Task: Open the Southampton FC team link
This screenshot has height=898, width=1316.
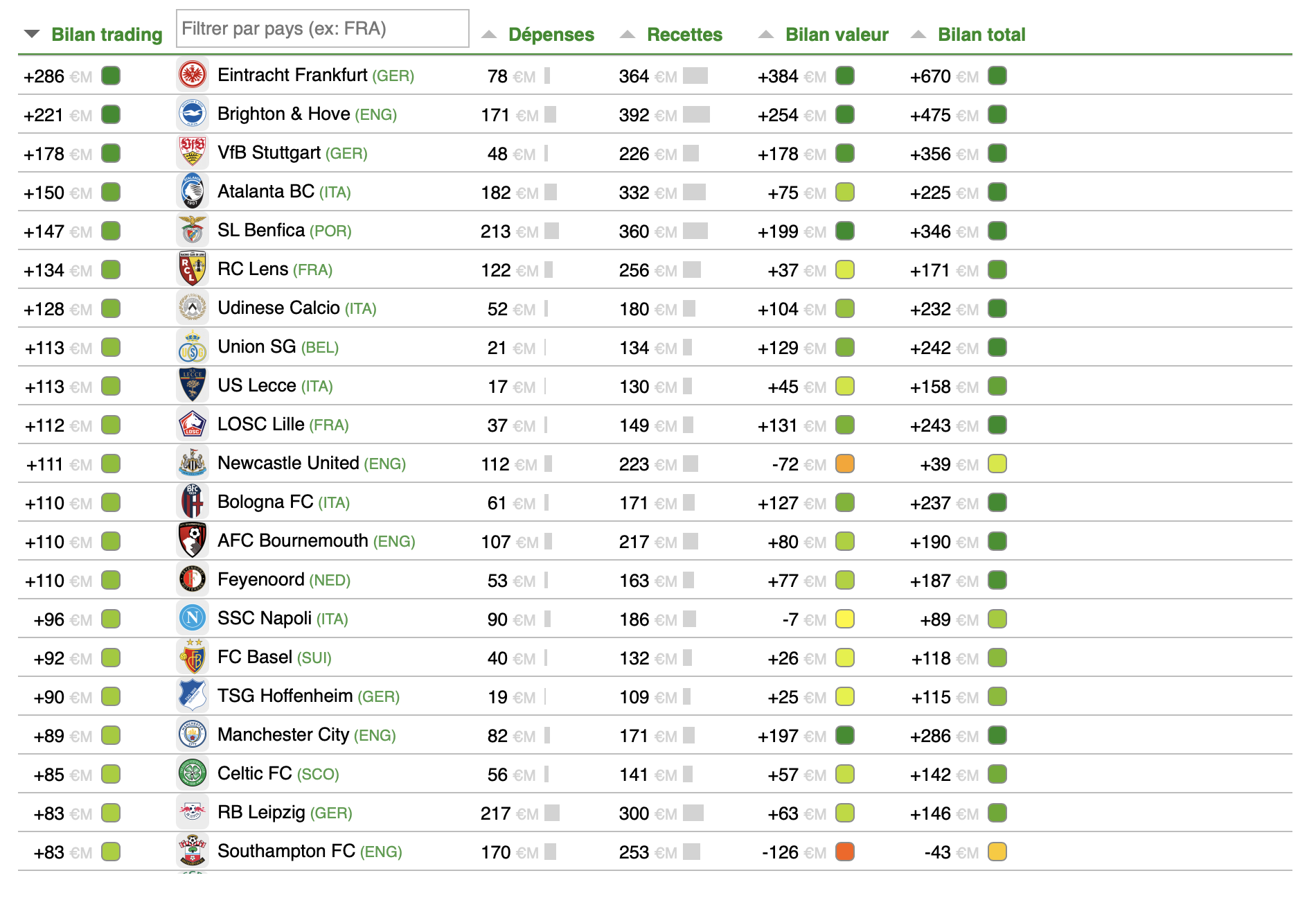Action: (286, 852)
